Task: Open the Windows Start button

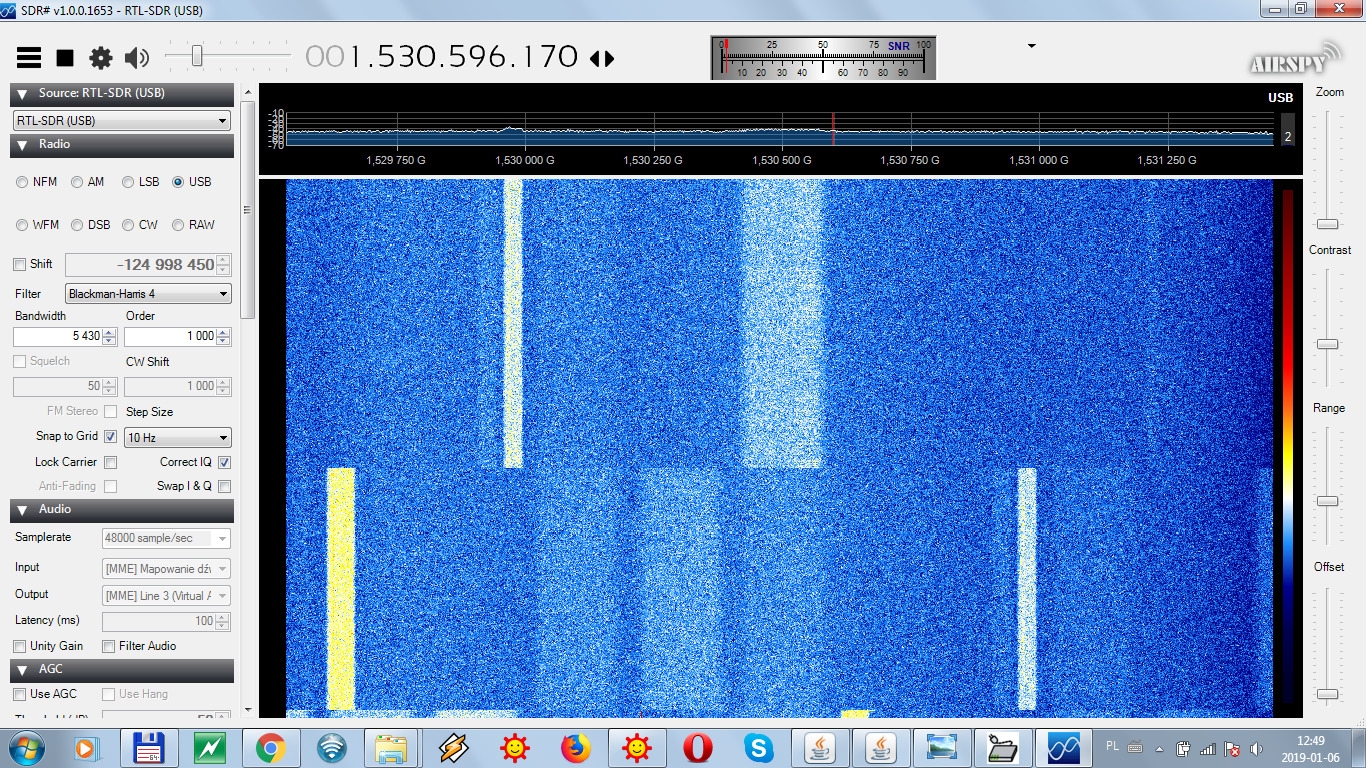Action: coord(27,747)
